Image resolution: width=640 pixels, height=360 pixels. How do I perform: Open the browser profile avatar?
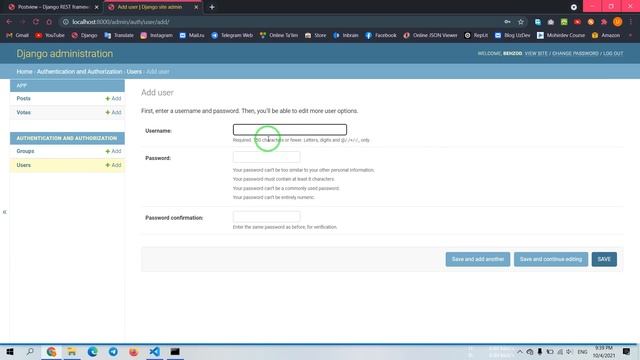(x=618, y=22)
